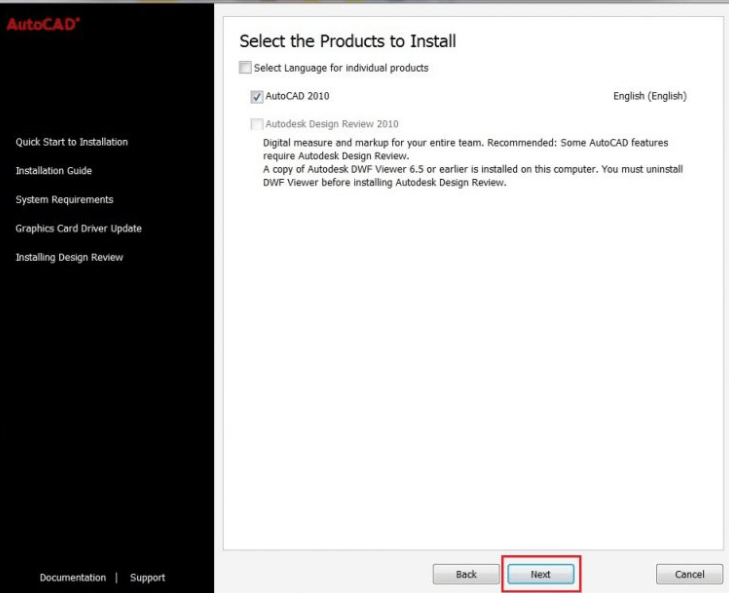
Task: Click the disabled Autodesk Design Review 2010 checkbox
Action: [257, 124]
